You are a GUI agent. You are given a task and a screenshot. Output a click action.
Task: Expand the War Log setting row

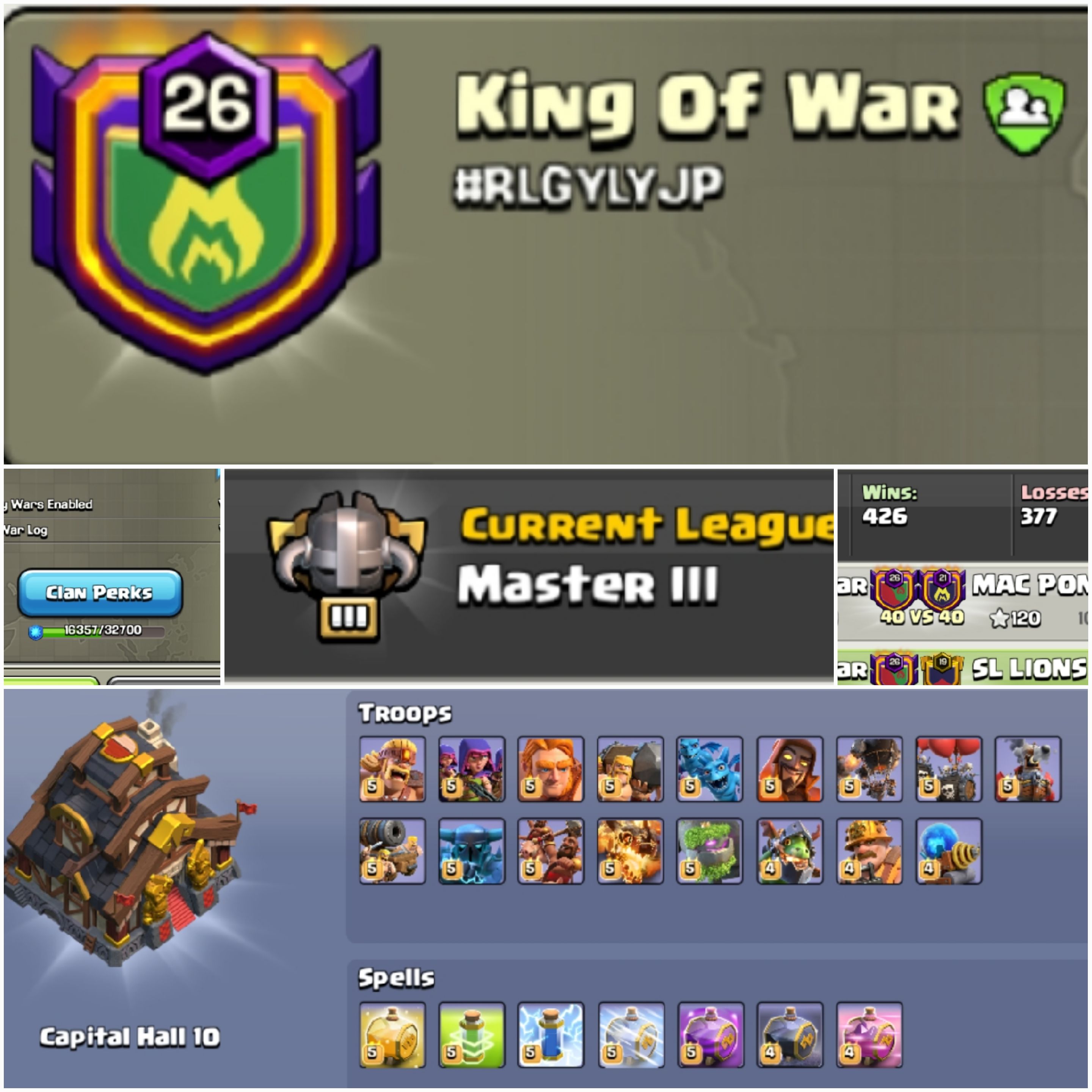pyautogui.click(x=112, y=530)
